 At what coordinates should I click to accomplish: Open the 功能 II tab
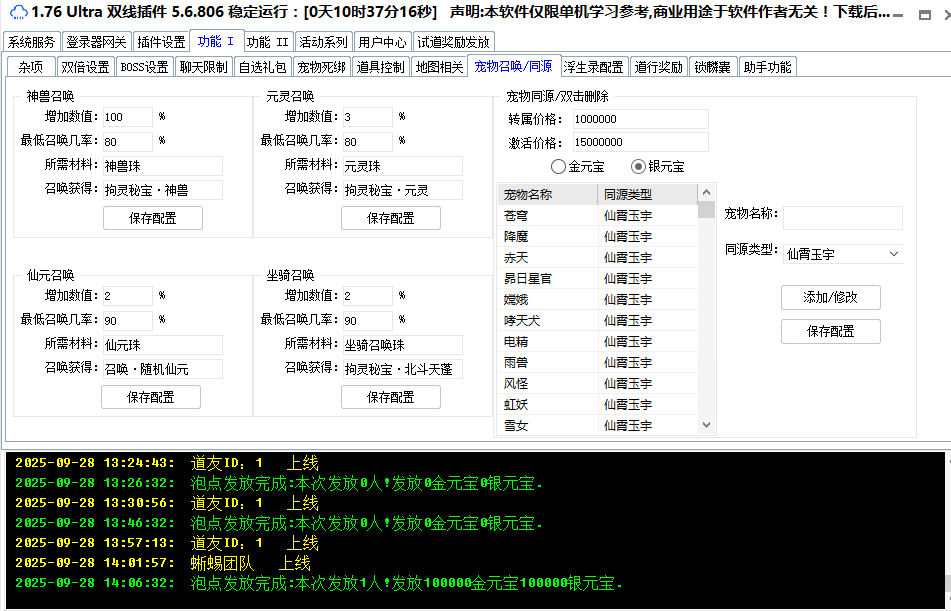268,42
